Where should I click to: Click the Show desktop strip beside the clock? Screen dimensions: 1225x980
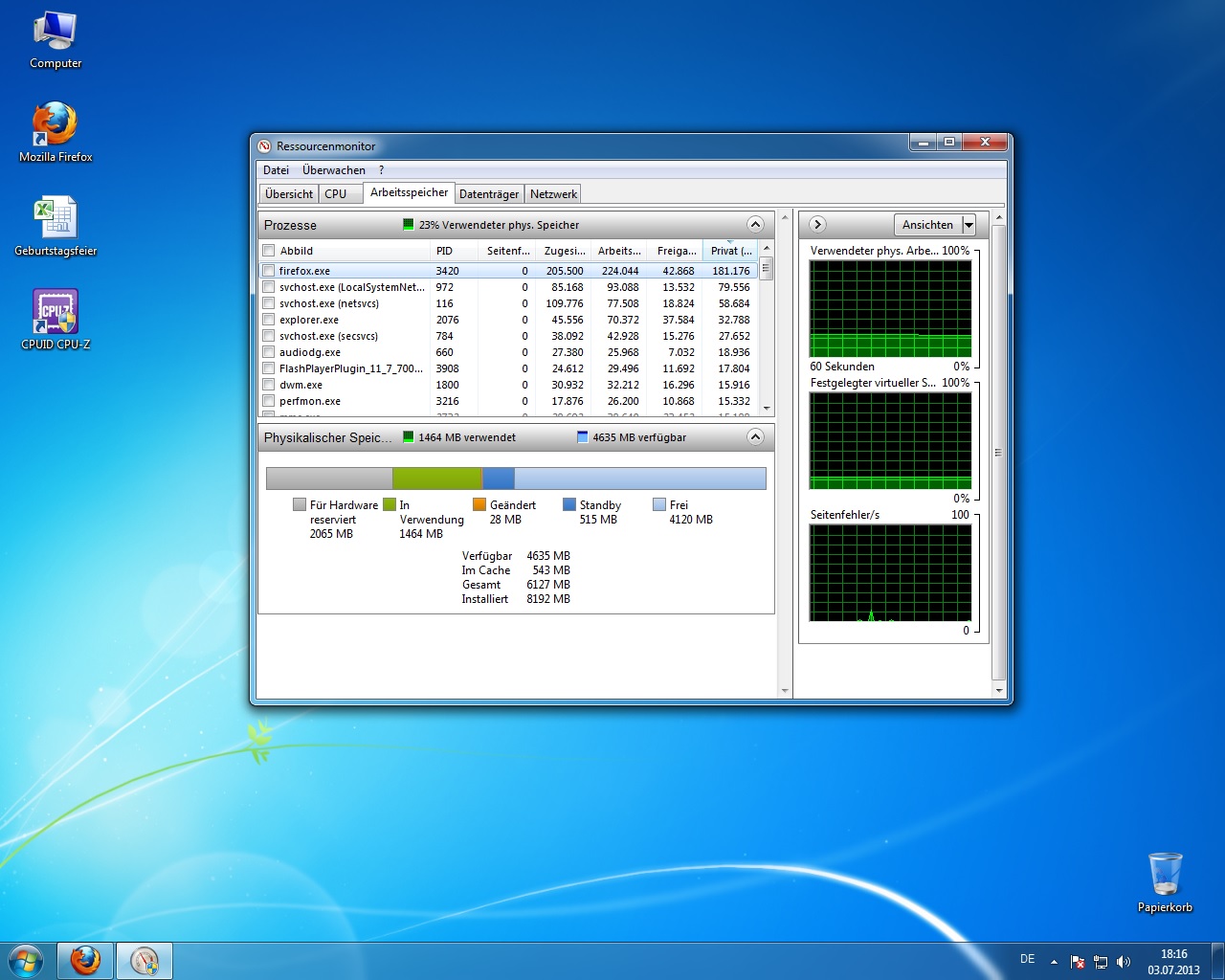[x=1217, y=961]
